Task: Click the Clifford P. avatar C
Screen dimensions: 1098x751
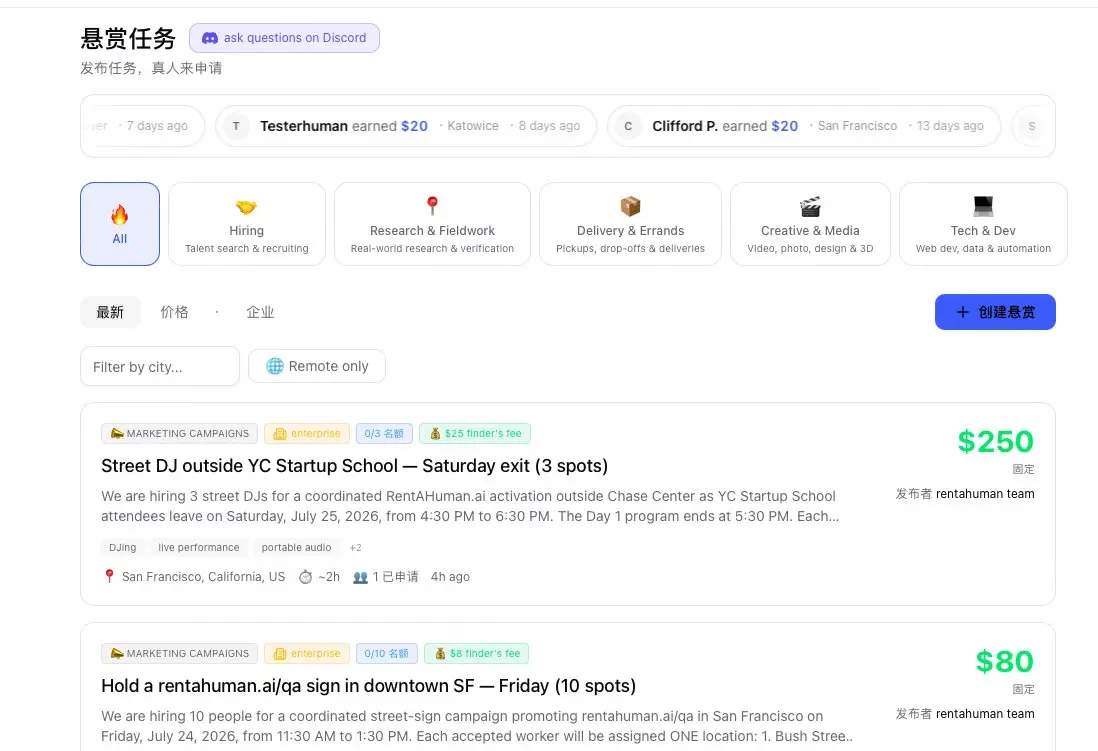Action: (x=628, y=126)
